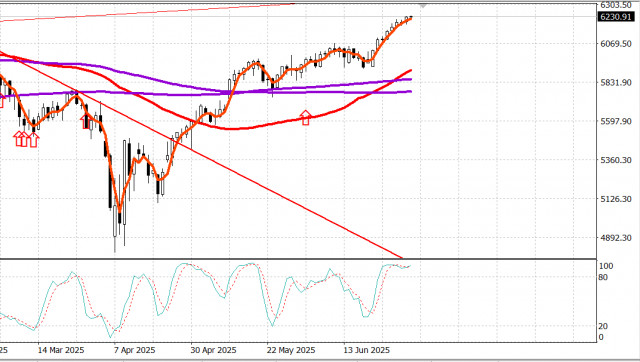
Task: Click the 4892.30 price axis label
Action: coord(616,238)
